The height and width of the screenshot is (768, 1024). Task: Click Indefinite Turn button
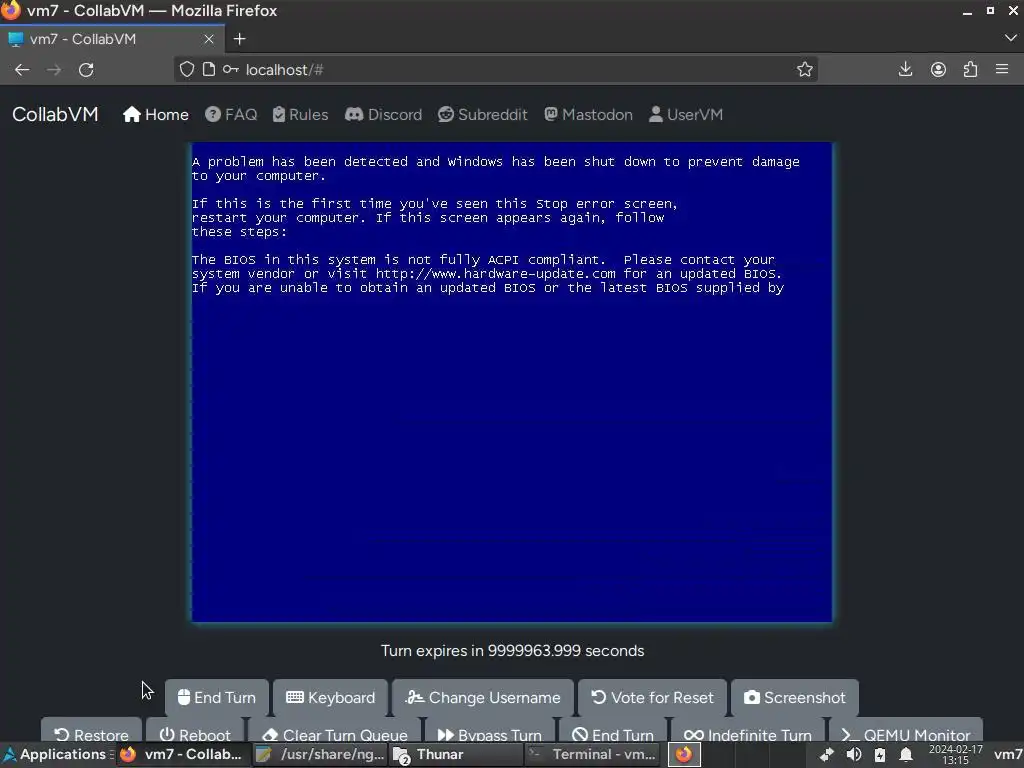pos(748,730)
